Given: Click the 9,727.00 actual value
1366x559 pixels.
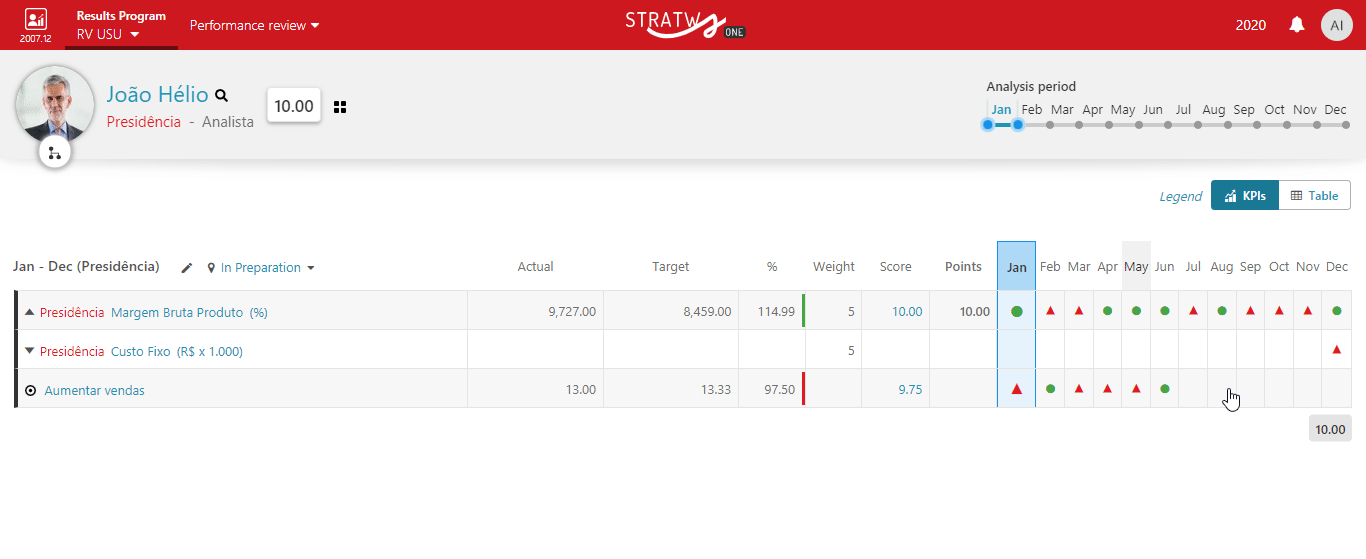Looking at the screenshot, I should [x=572, y=312].
